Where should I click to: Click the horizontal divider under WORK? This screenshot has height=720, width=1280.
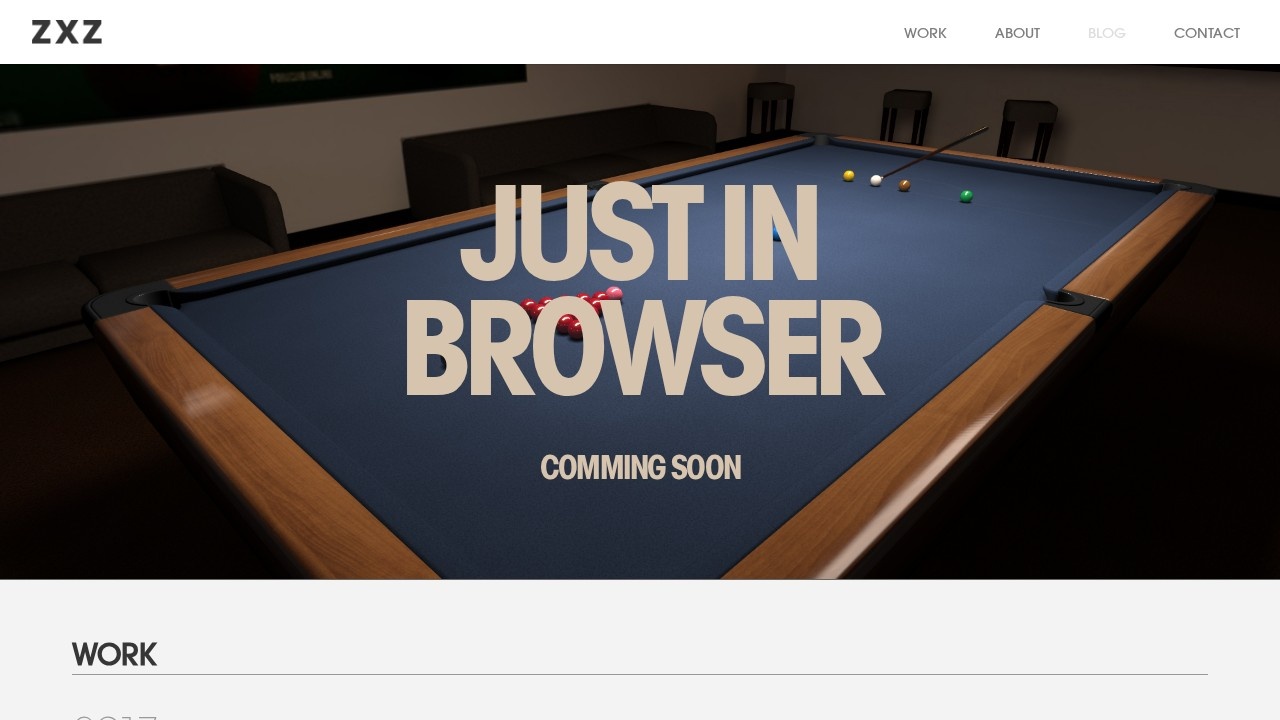click(x=640, y=672)
